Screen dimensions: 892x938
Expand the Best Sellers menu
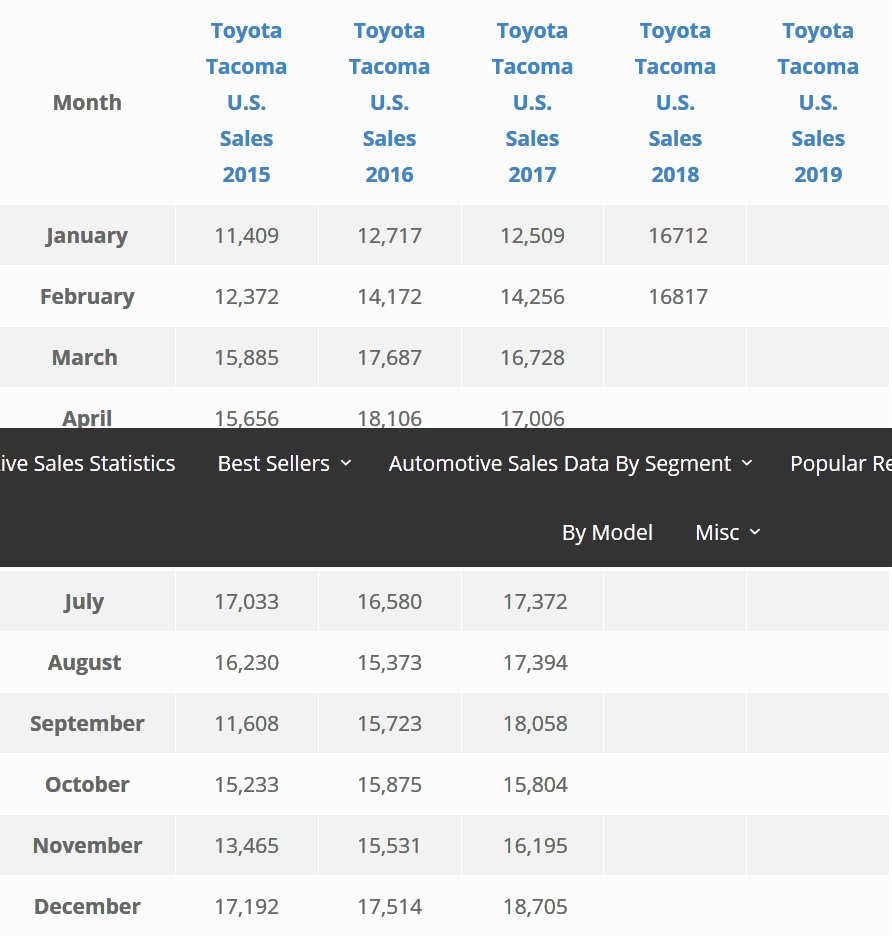pyautogui.click(x=284, y=464)
